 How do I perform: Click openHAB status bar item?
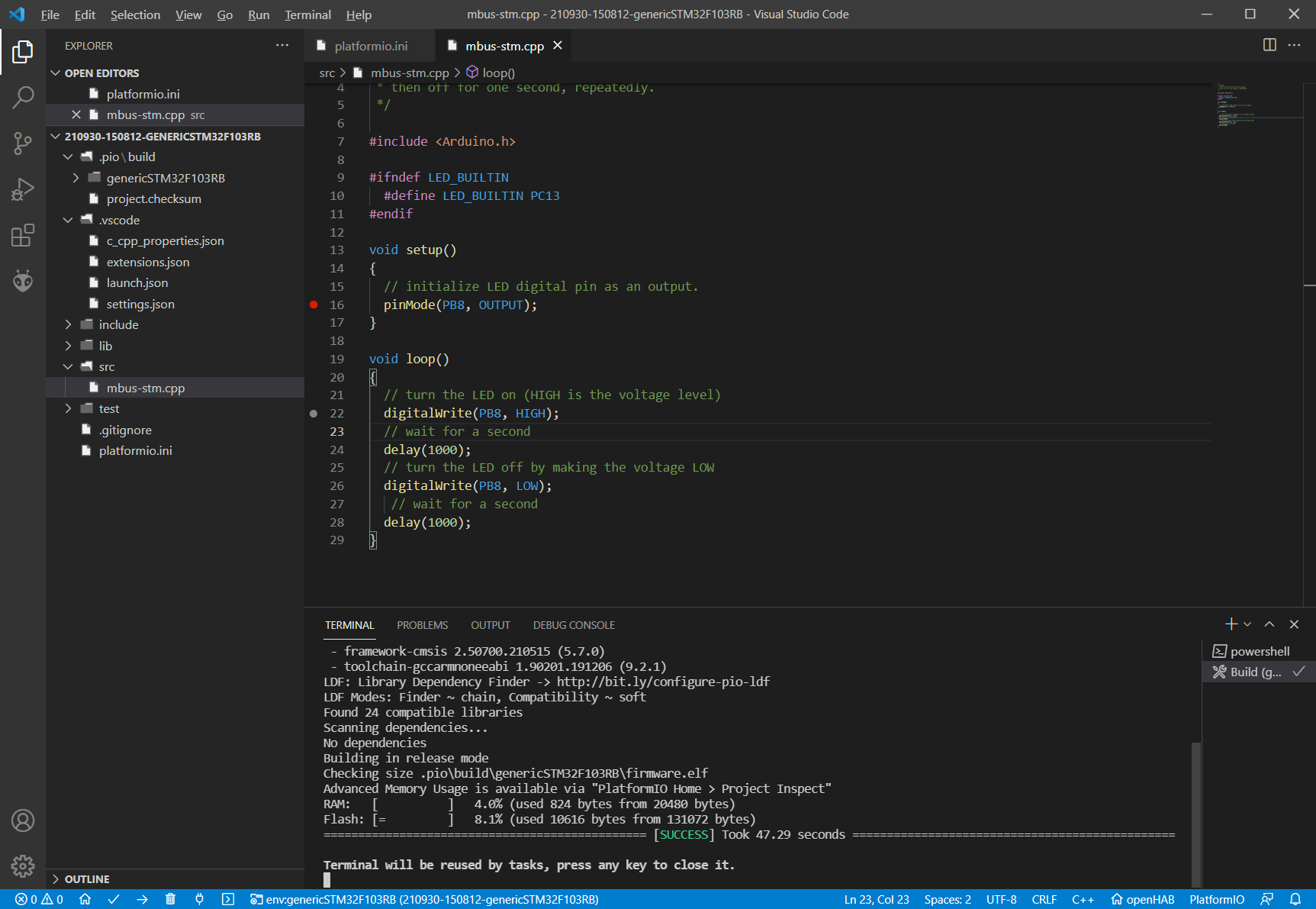pyautogui.click(x=1142, y=899)
